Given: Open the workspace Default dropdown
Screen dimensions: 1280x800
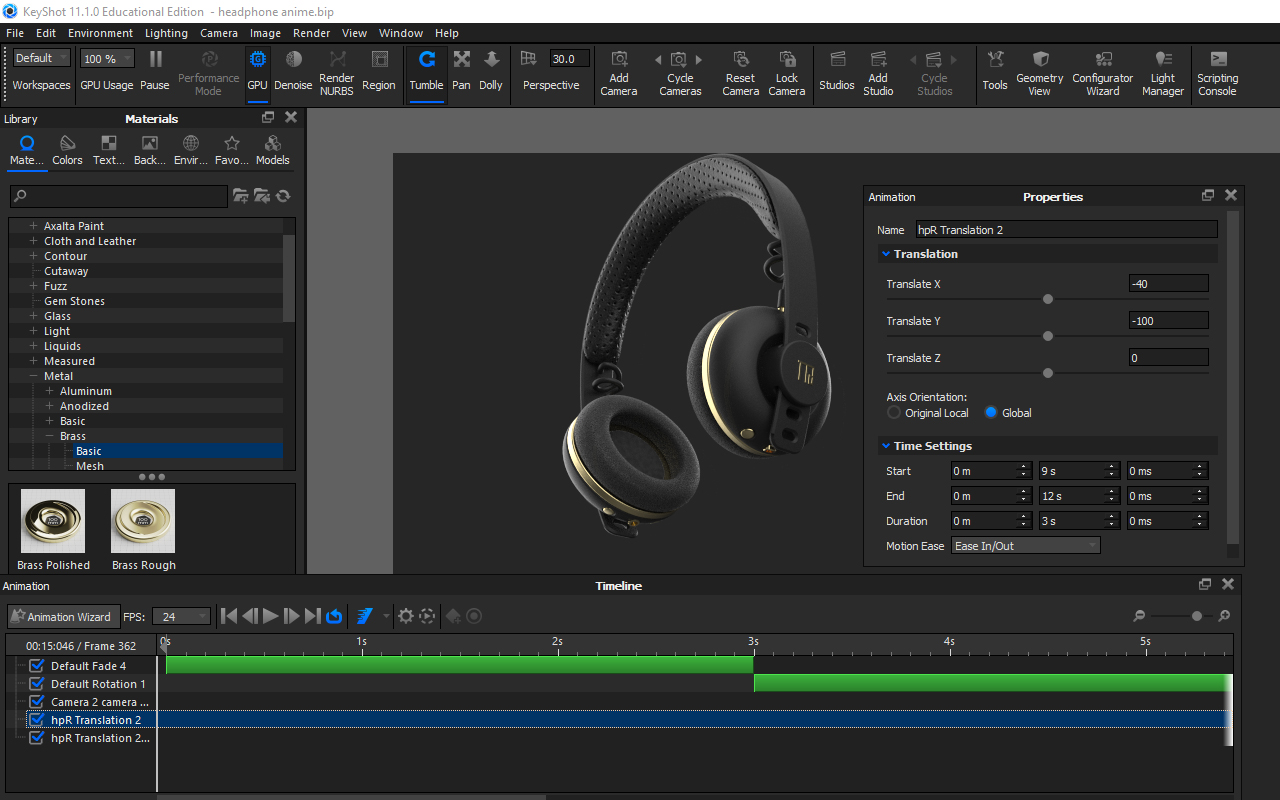Looking at the screenshot, I should pyautogui.click(x=41, y=58).
